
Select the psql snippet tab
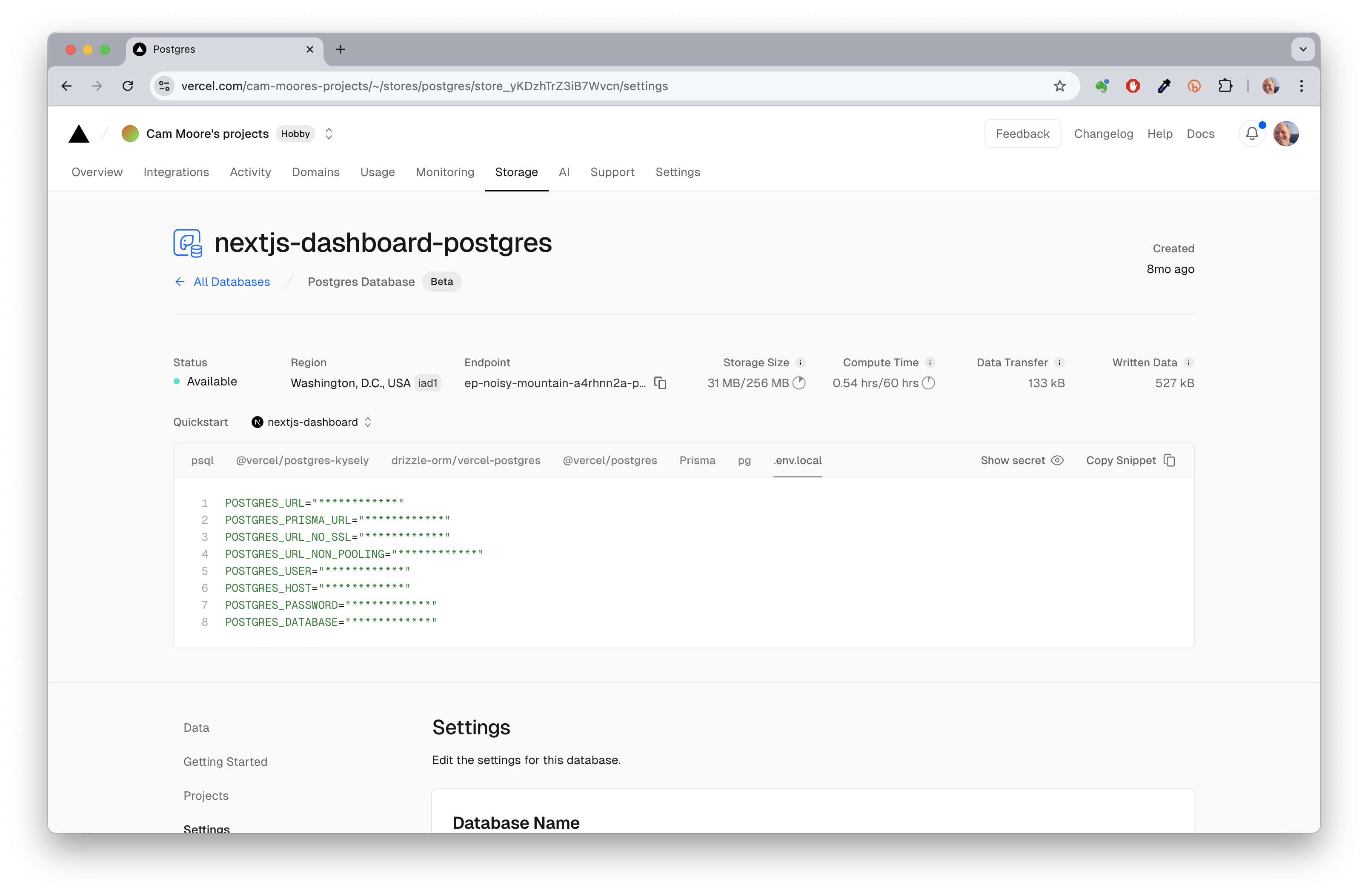pos(202,461)
